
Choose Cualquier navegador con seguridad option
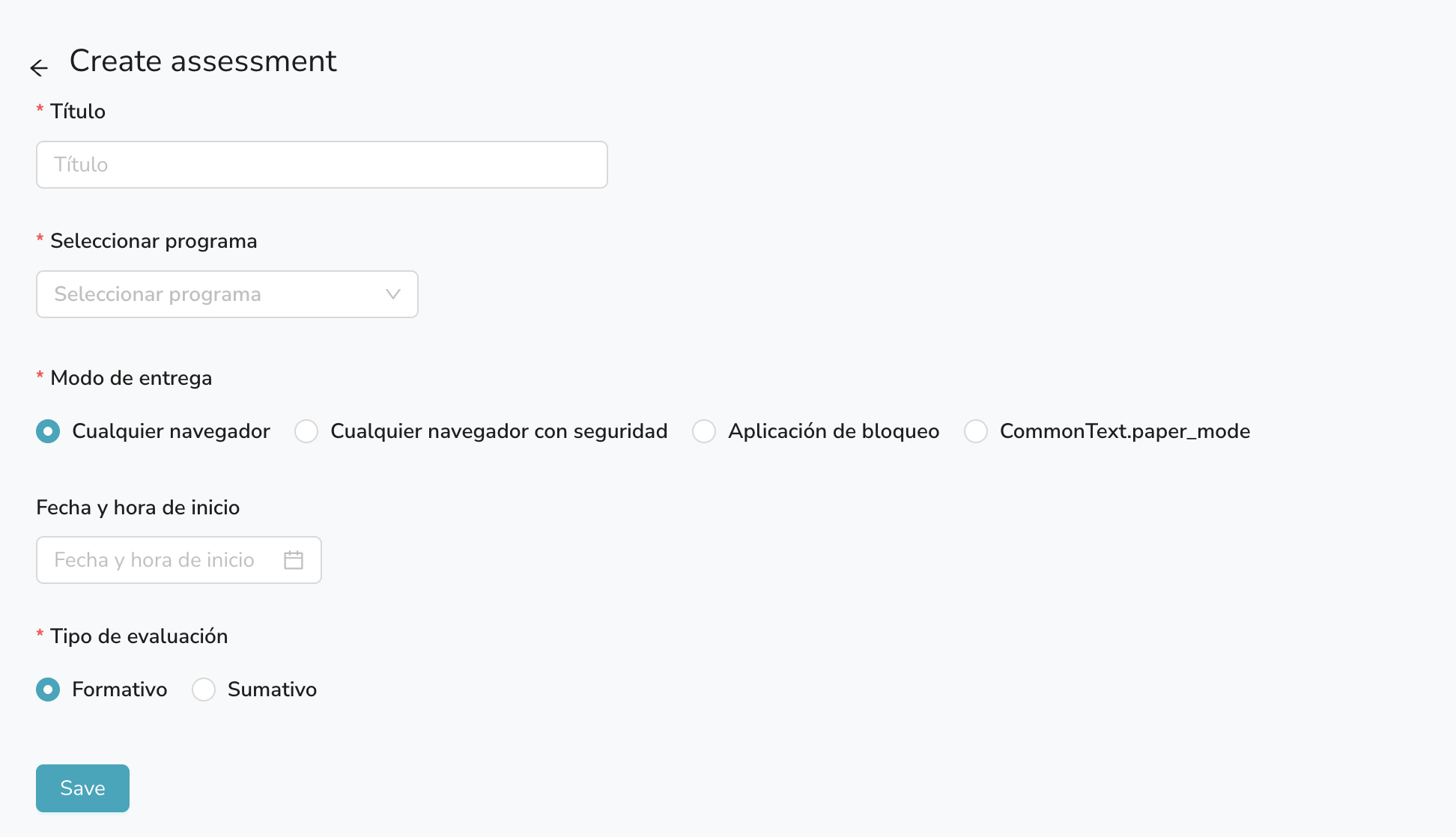click(306, 431)
